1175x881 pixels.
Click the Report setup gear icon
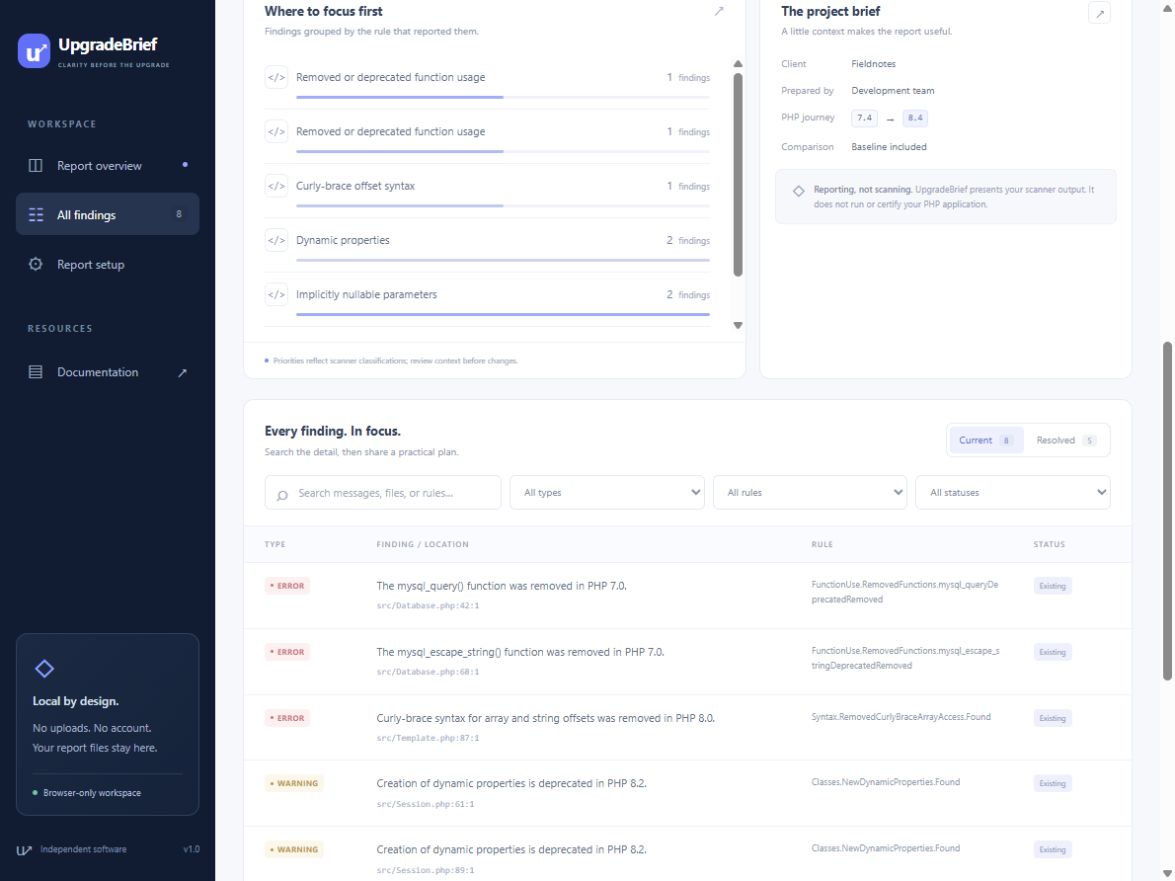pos(35,264)
